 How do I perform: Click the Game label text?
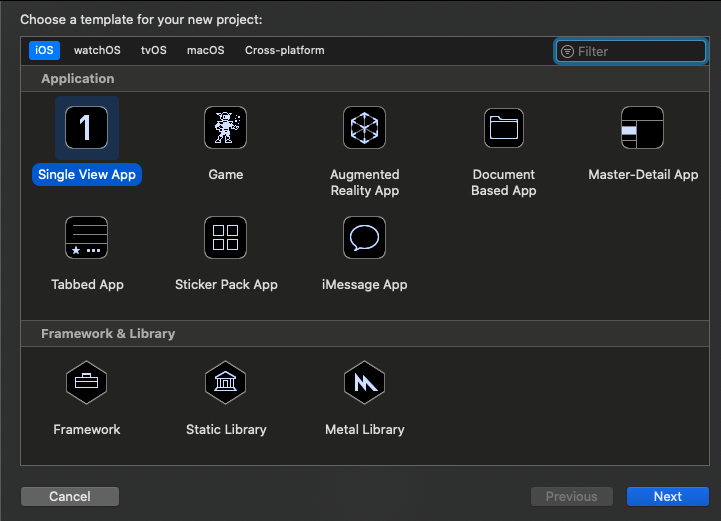226,175
